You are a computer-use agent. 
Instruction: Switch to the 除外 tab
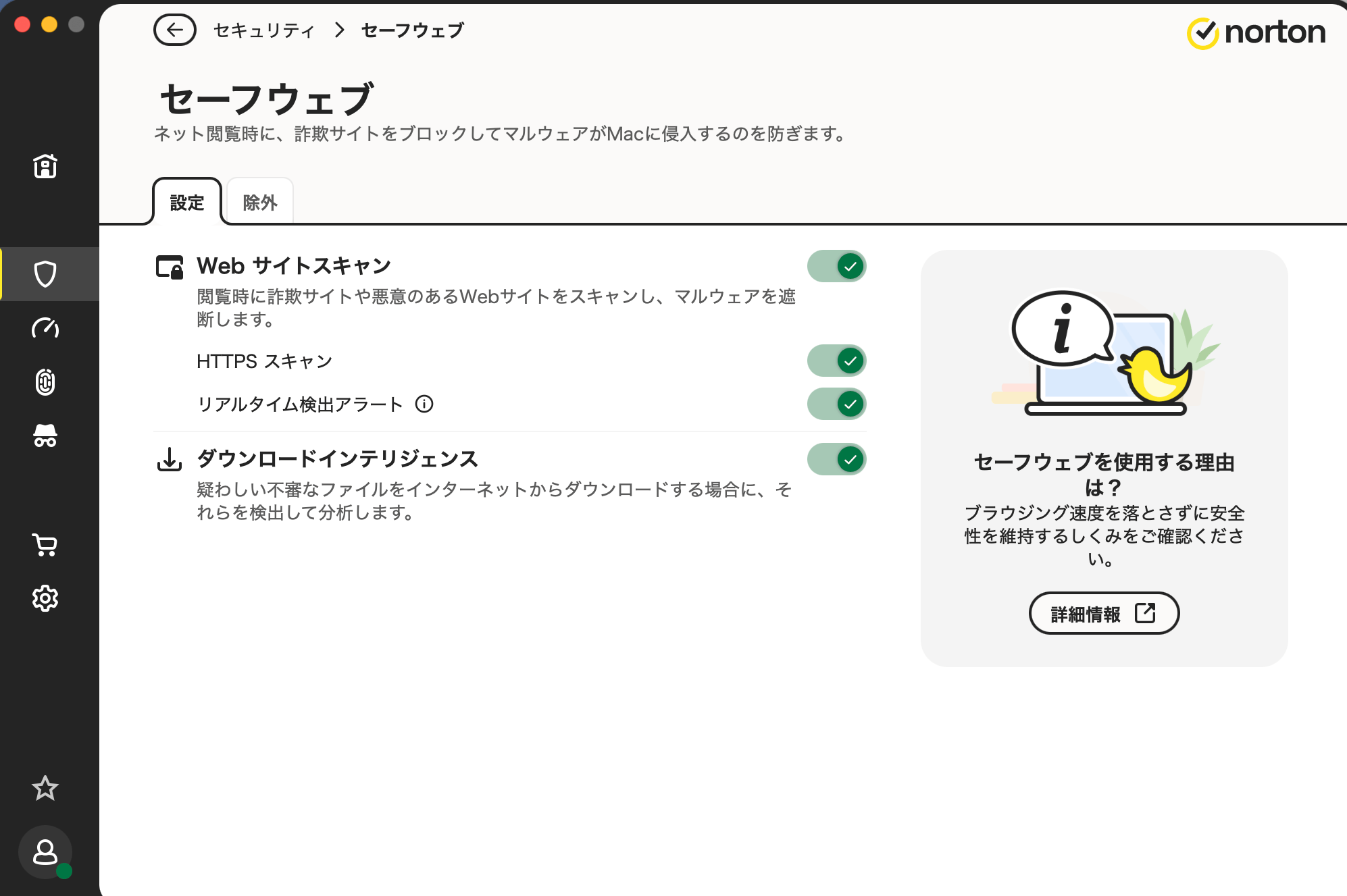[260, 202]
